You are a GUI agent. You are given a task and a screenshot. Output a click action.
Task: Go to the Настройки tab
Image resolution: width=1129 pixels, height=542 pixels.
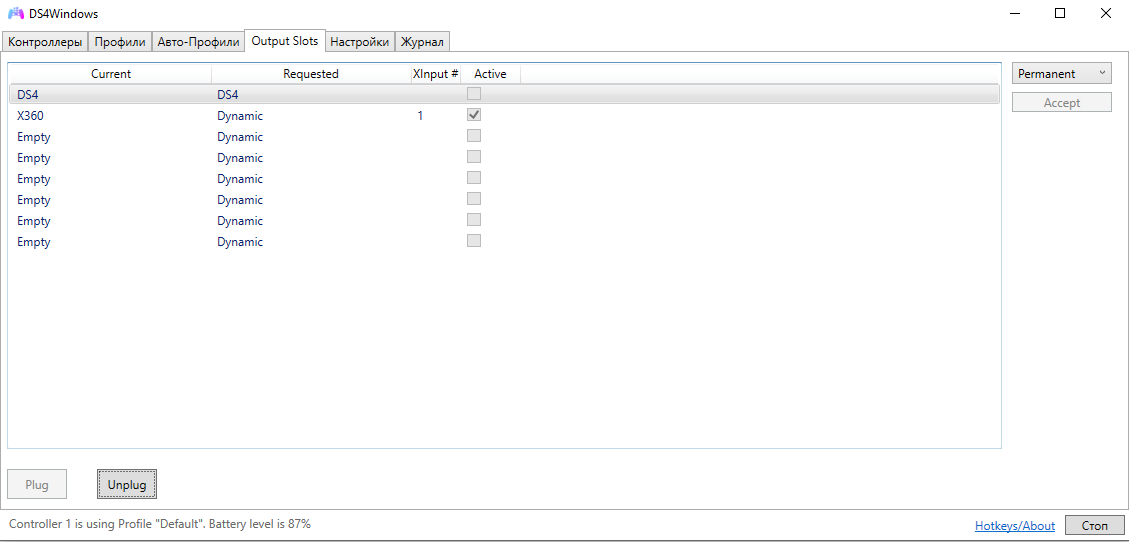[359, 42]
